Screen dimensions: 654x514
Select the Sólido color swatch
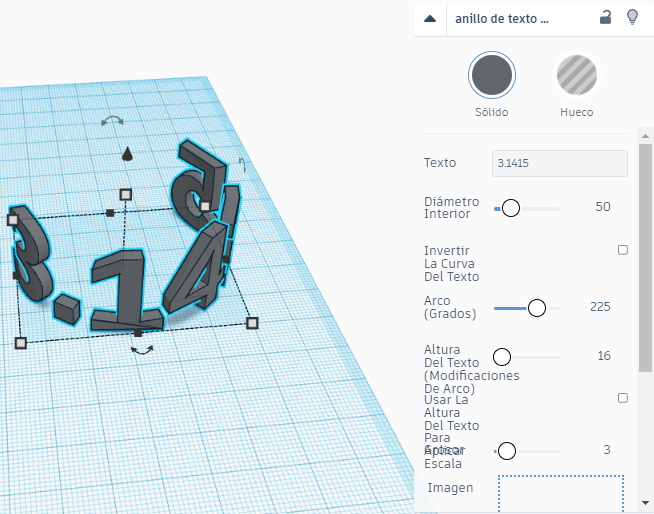click(x=492, y=75)
